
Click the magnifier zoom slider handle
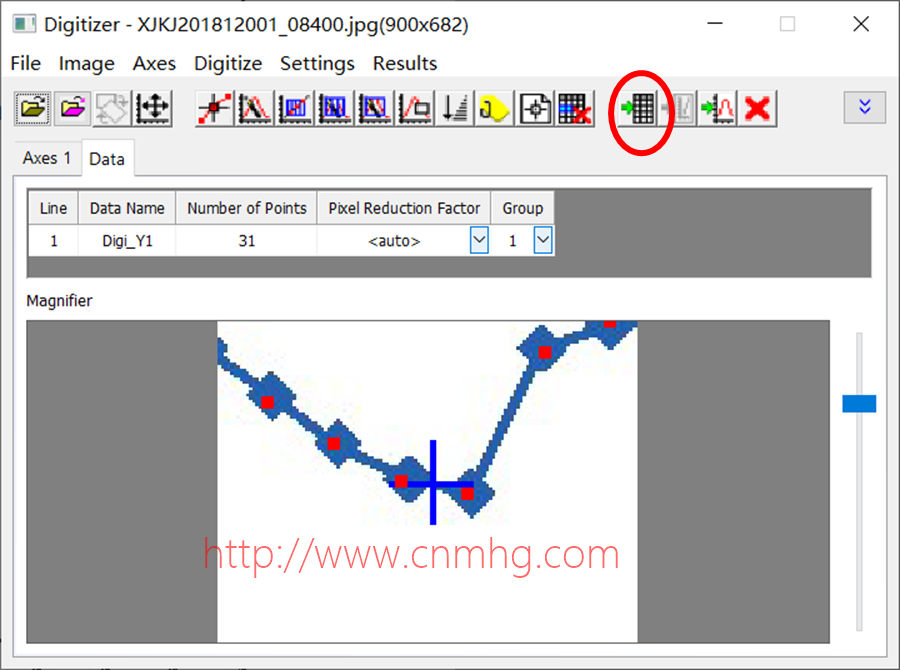click(x=859, y=403)
